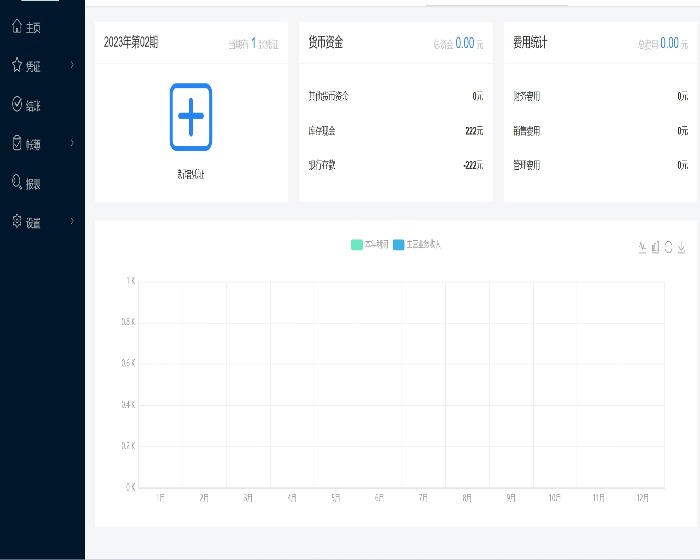Open the 报表 reports menu item
This screenshot has height=560, width=700.
point(26,183)
